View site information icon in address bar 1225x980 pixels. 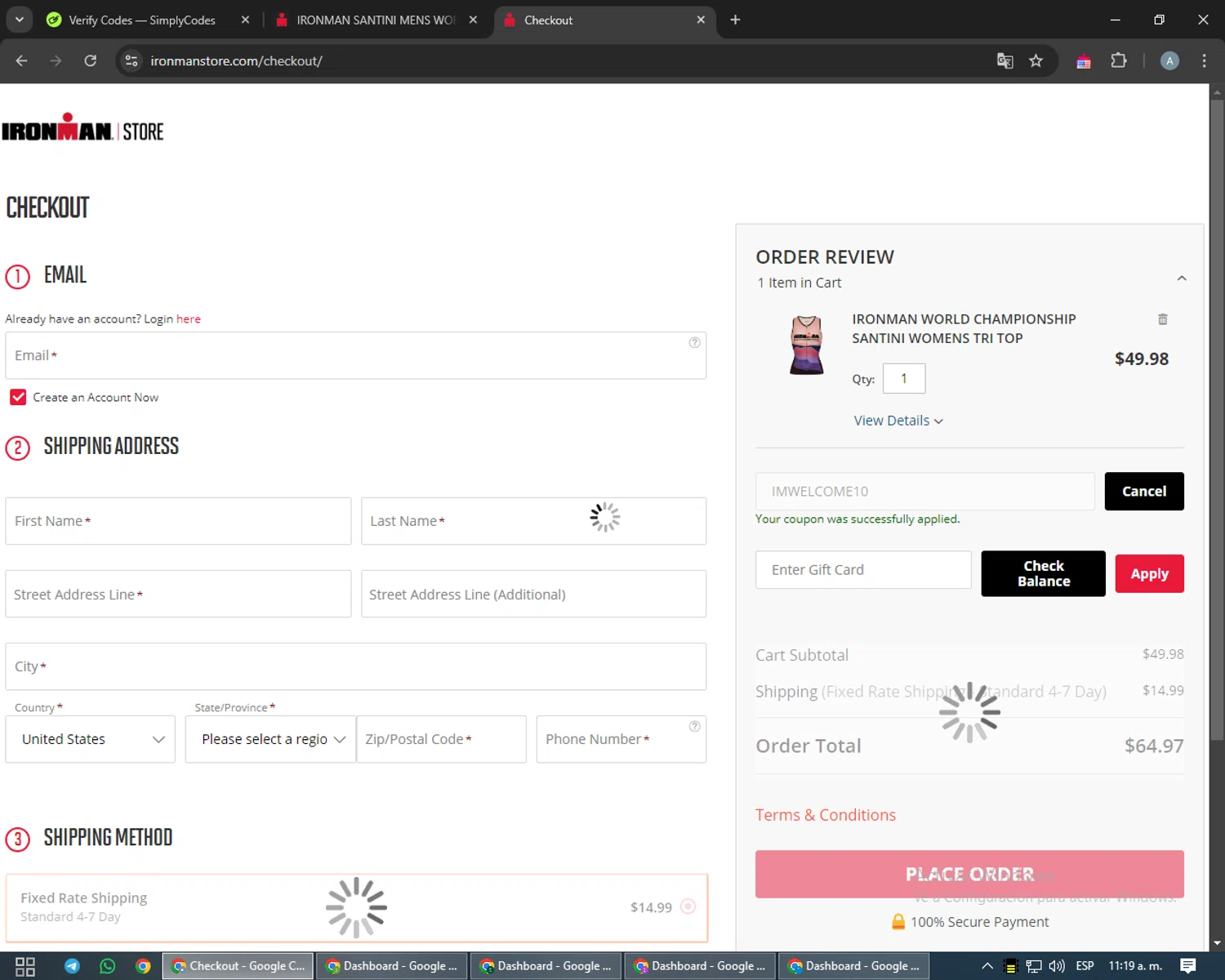click(x=131, y=60)
